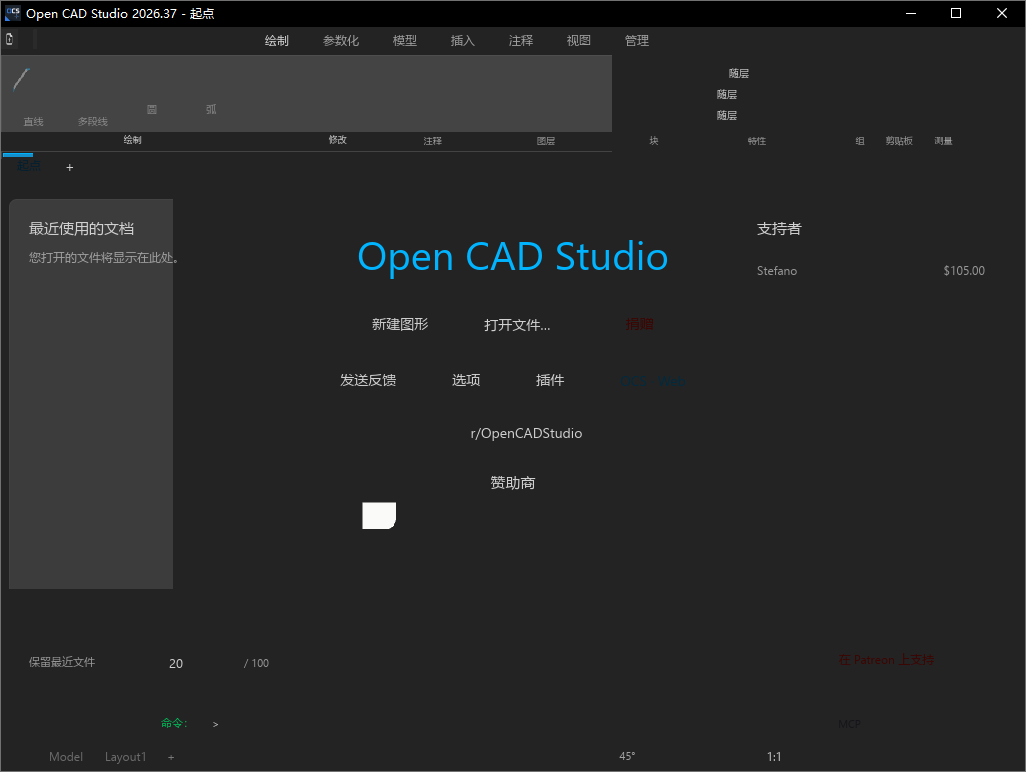Expand the 组 ribbon panel label

tap(860, 141)
